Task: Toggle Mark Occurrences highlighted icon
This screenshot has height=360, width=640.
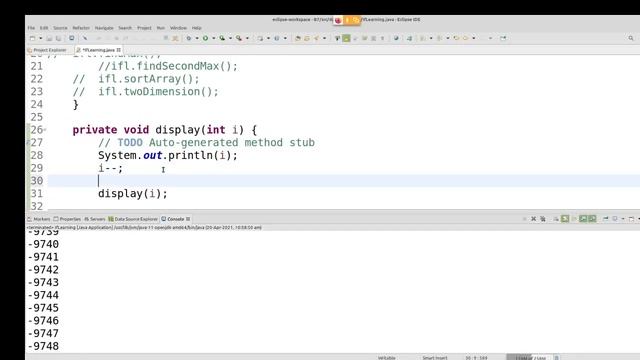Action: coord(346,38)
